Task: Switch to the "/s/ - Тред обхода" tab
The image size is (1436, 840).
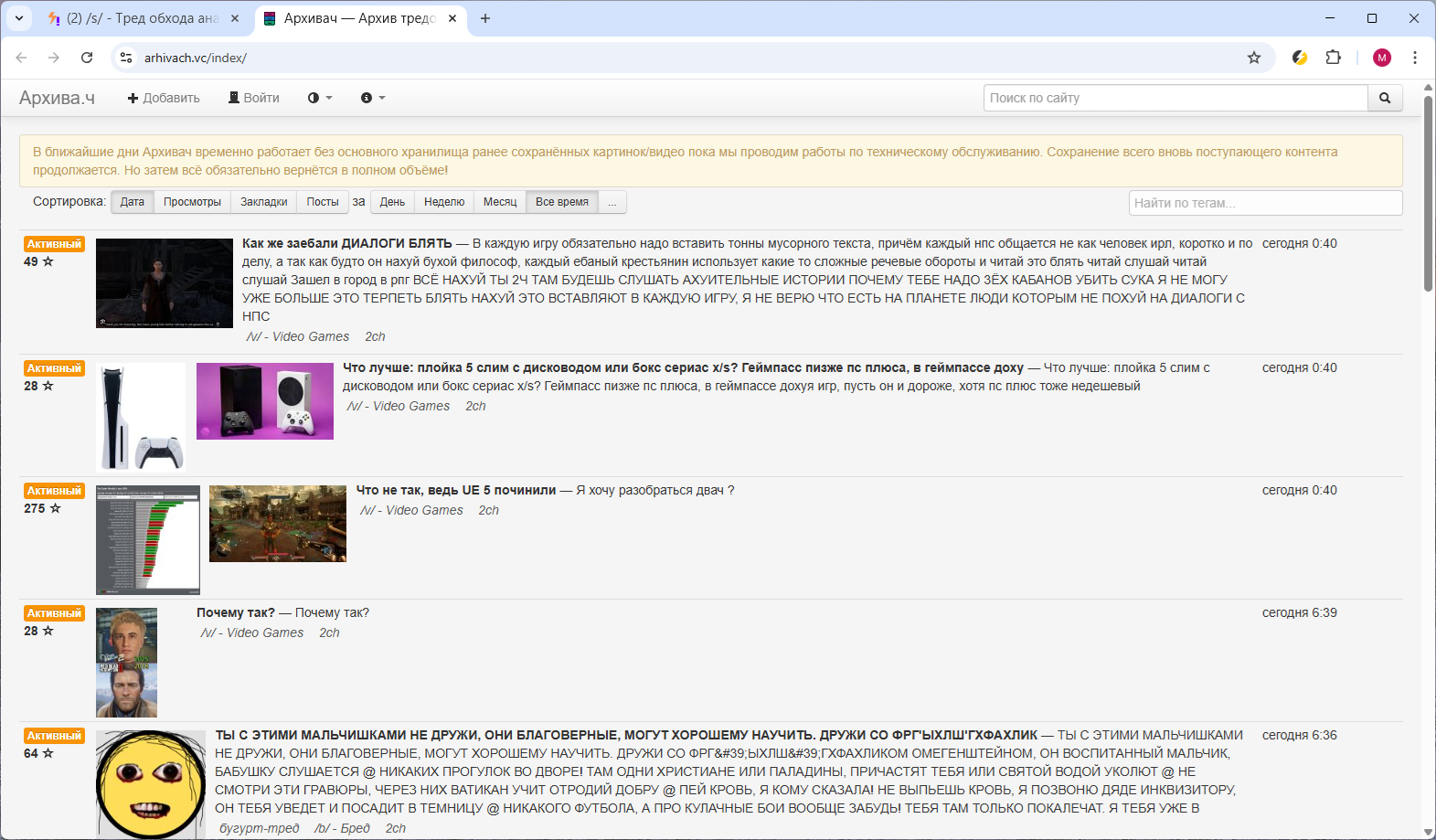Action: [x=144, y=18]
